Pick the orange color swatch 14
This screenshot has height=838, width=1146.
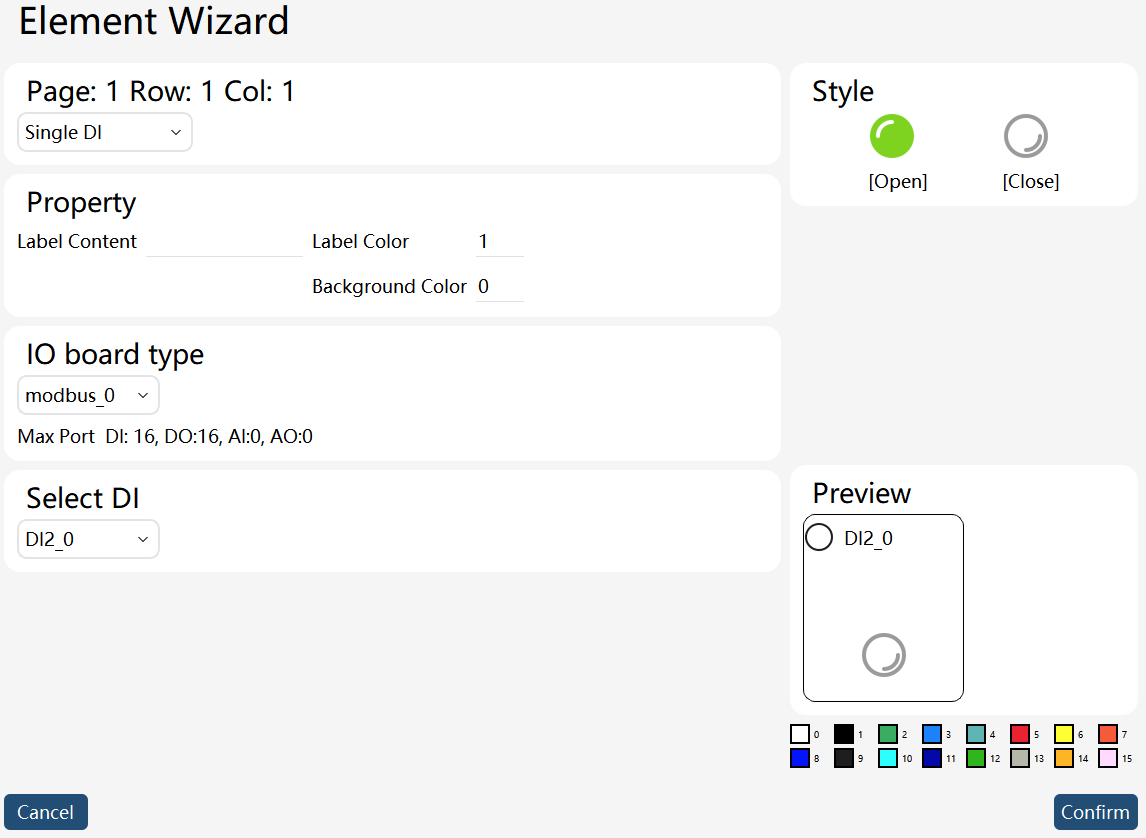tap(1064, 758)
